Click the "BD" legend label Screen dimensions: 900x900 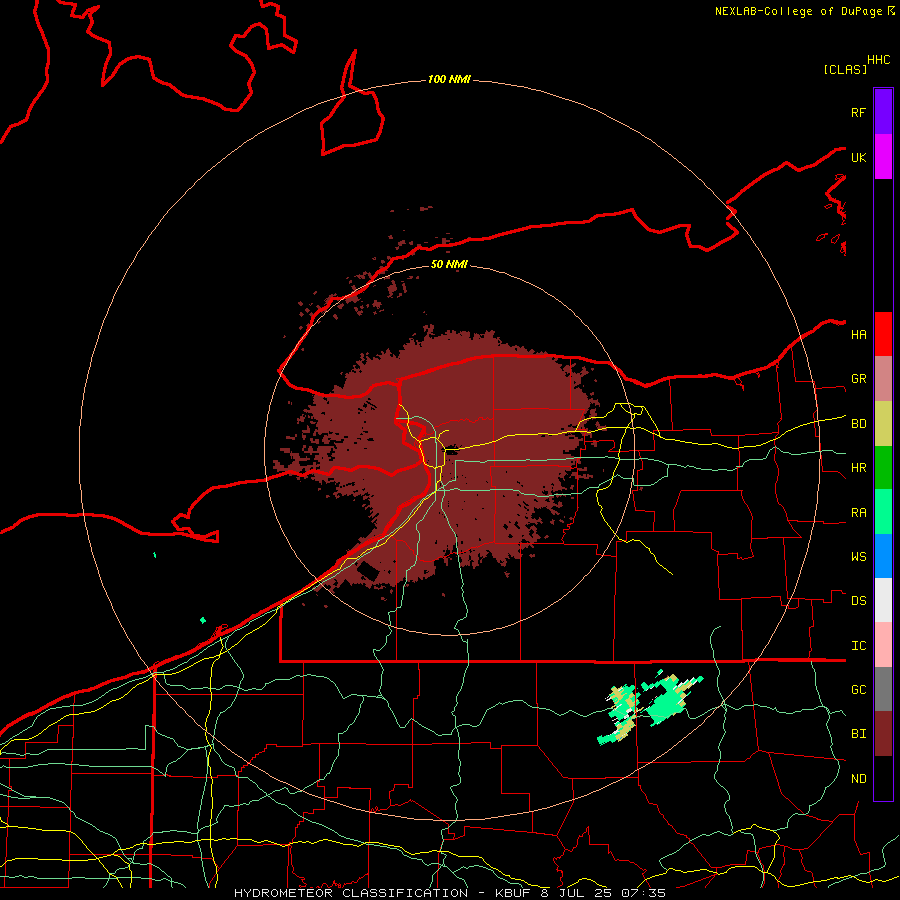click(858, 424)
